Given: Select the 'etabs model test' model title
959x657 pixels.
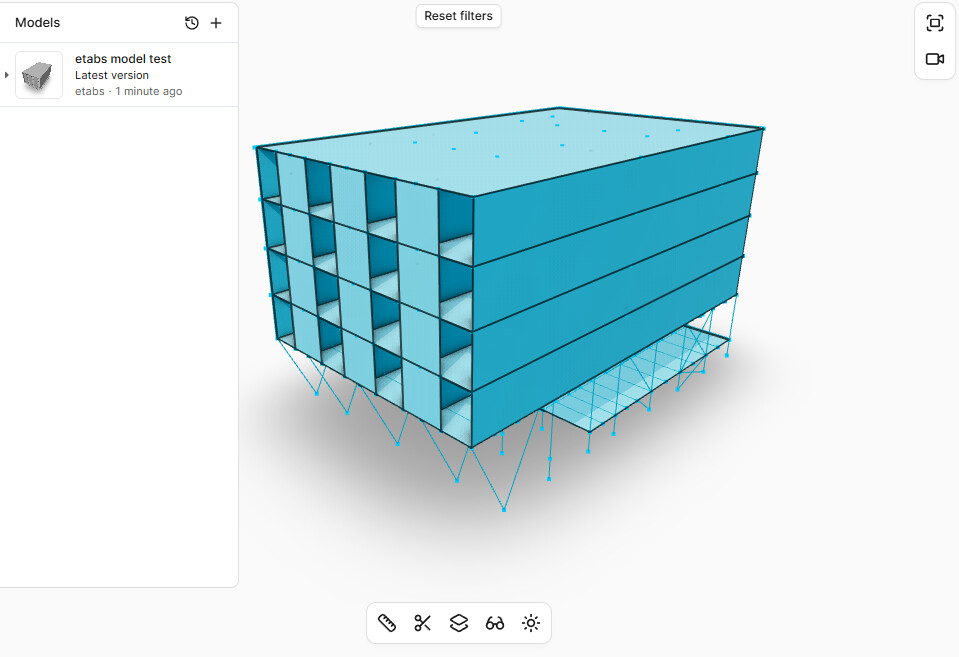Looking at the screenshot, I should click(x=123, y=59).
